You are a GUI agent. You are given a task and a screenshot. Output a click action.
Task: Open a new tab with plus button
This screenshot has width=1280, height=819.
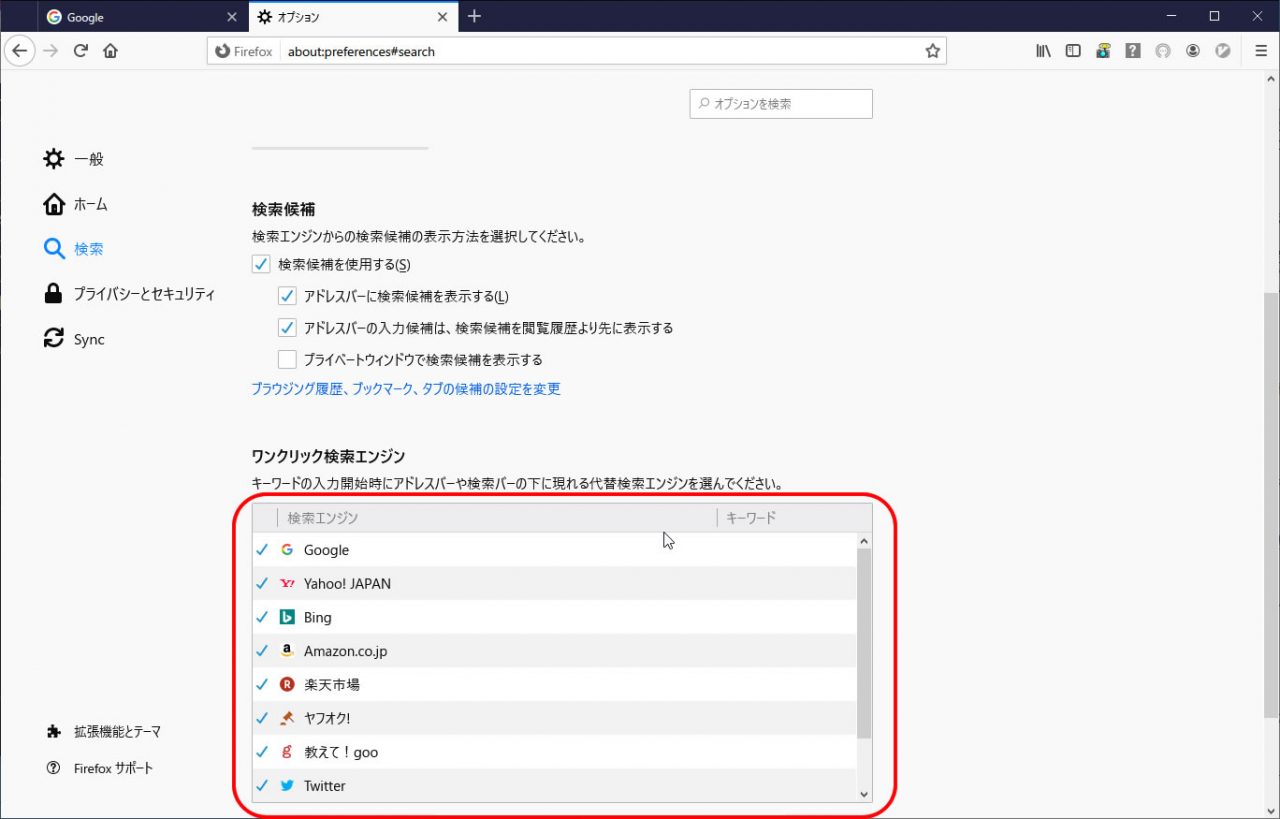[x=474, y=16]
